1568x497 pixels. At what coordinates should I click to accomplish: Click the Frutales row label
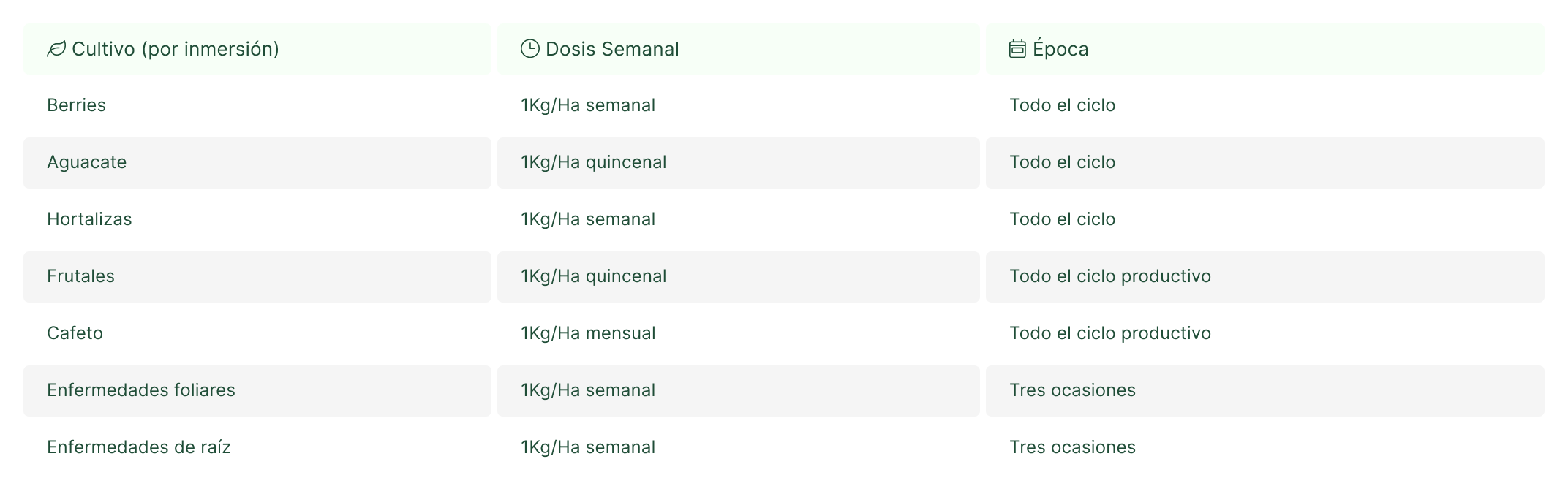81,276
